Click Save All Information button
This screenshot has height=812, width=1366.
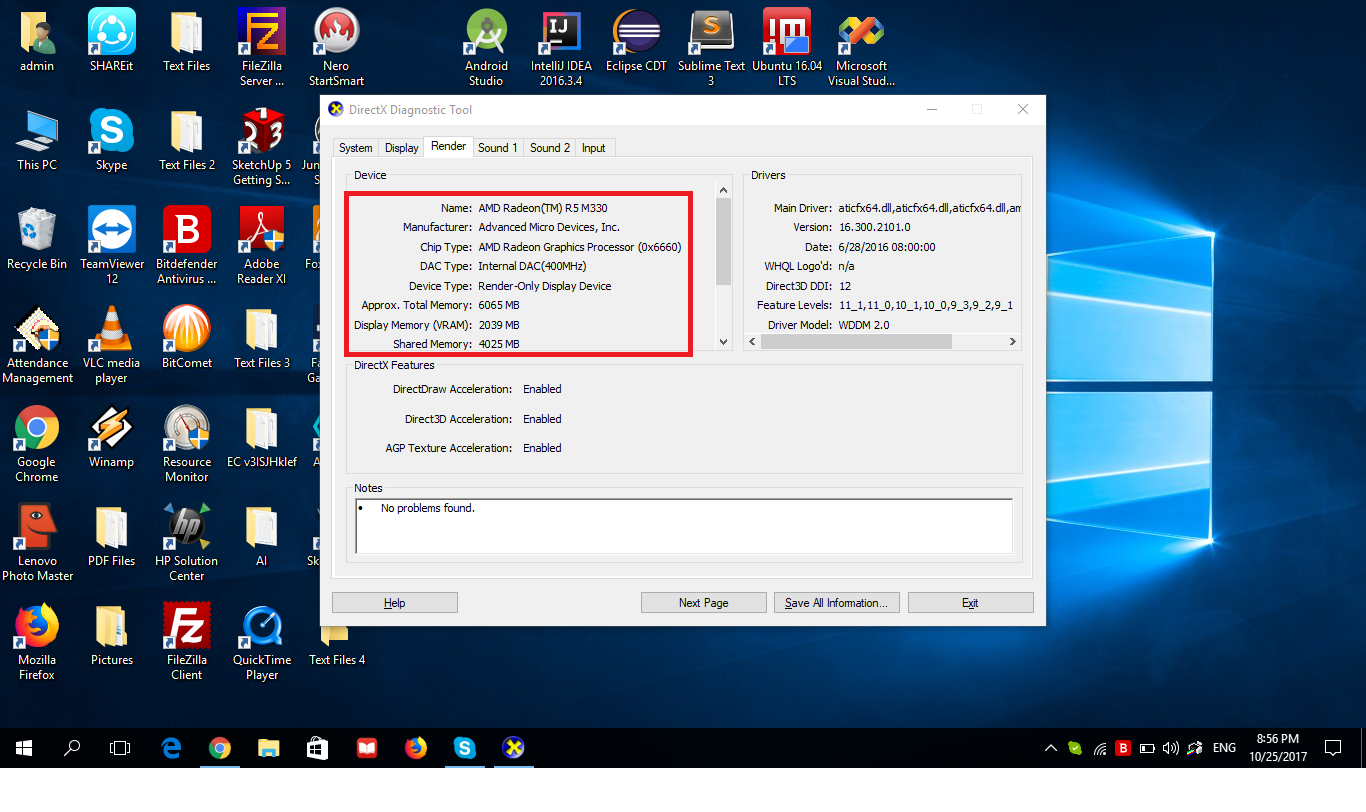[x=837, y=603]
